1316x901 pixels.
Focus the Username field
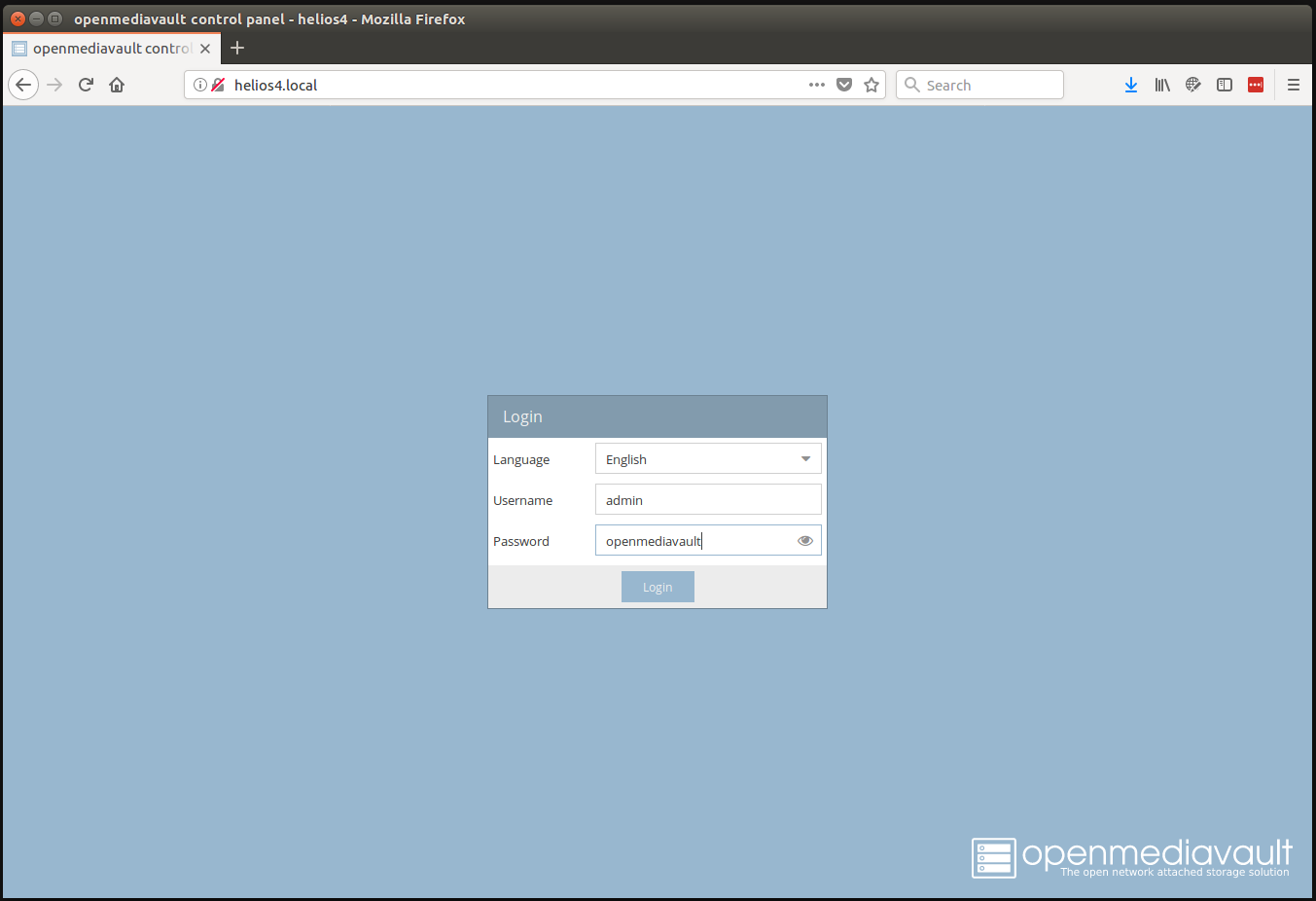tap(708, 499)
